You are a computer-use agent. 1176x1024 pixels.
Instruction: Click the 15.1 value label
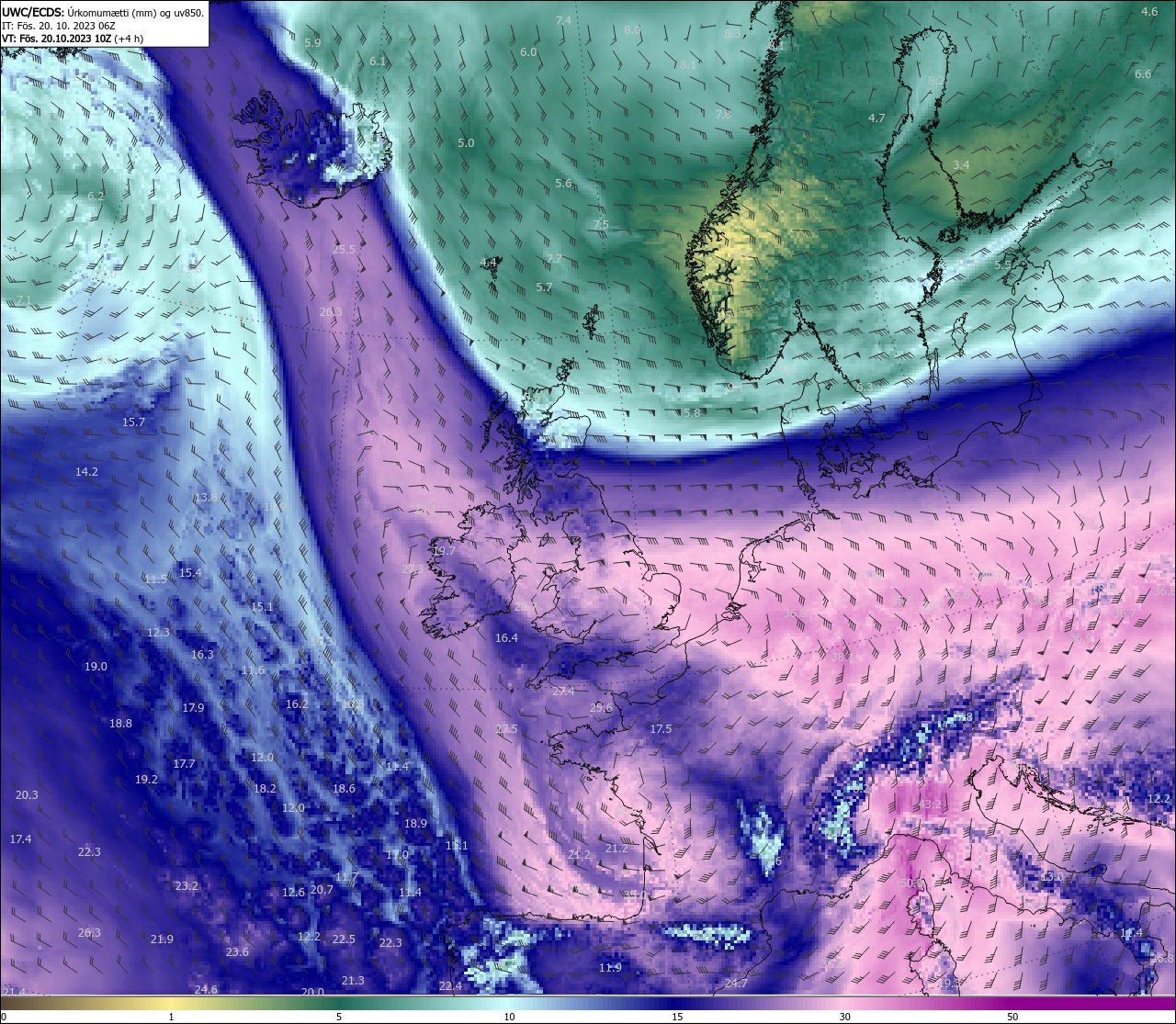point(262,606)
